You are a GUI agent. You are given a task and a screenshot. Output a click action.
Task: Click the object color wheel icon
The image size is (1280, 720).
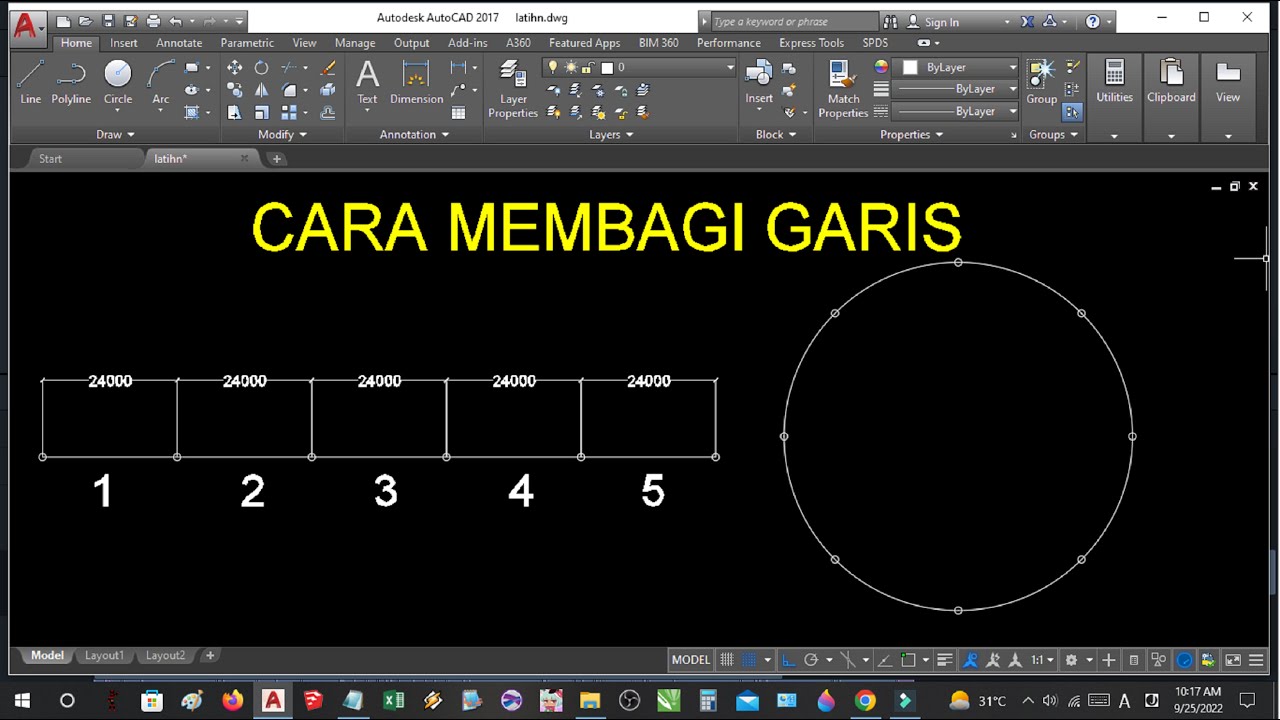pos(881,67)
